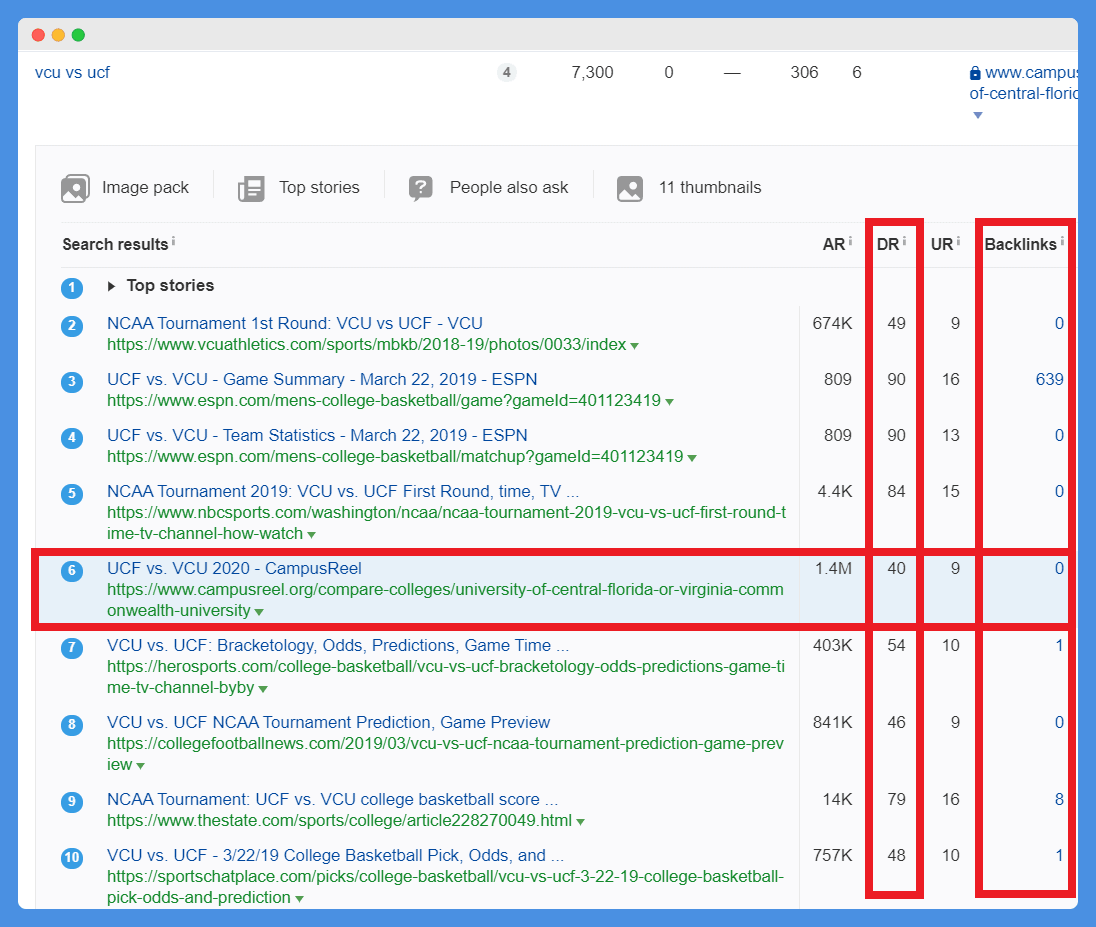This screenshot has width=1096, height=927.
Task: Visit the herosports.com college-basketball URL
Action: (x=446, y=677)
